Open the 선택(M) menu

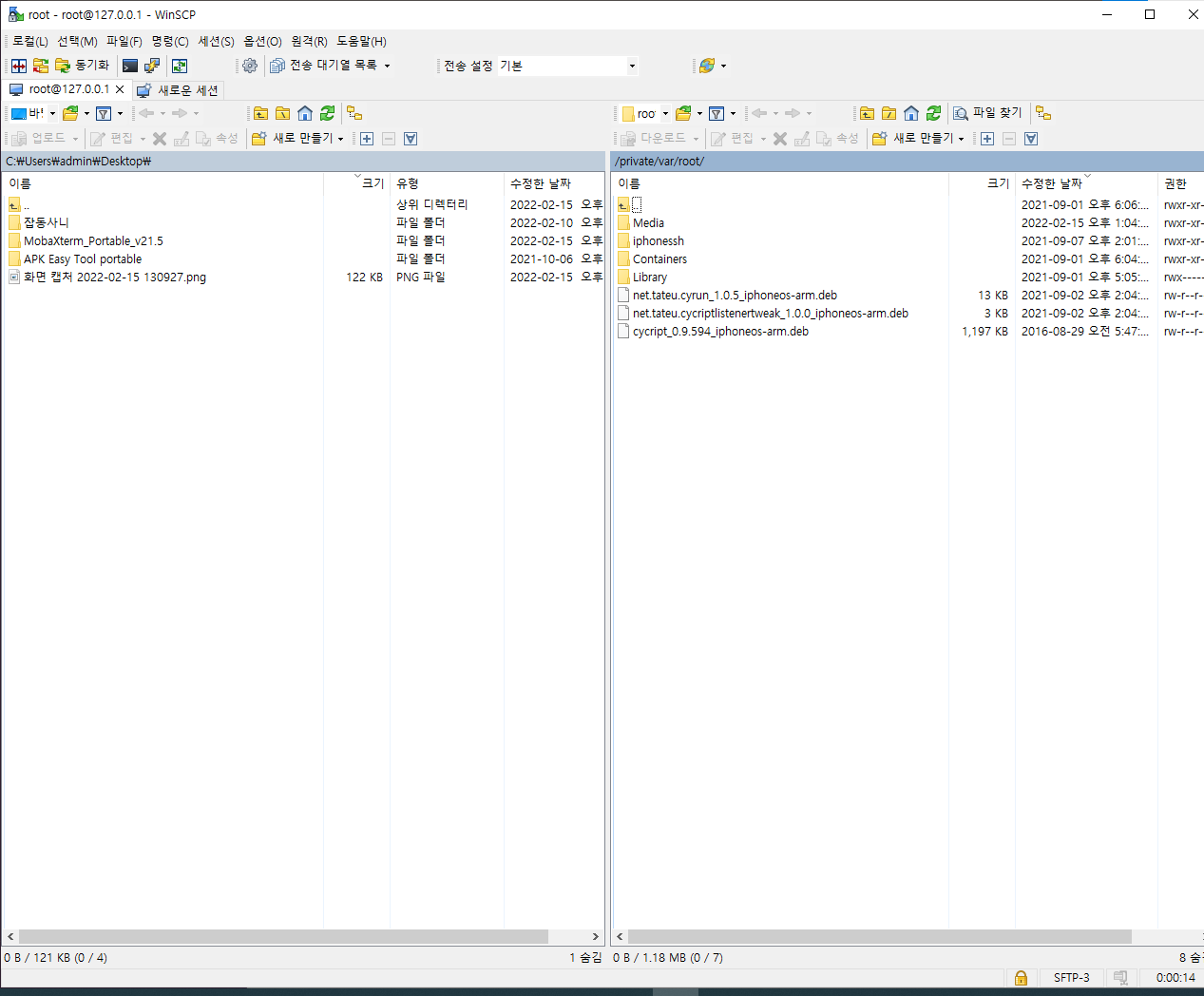point(77,41)
